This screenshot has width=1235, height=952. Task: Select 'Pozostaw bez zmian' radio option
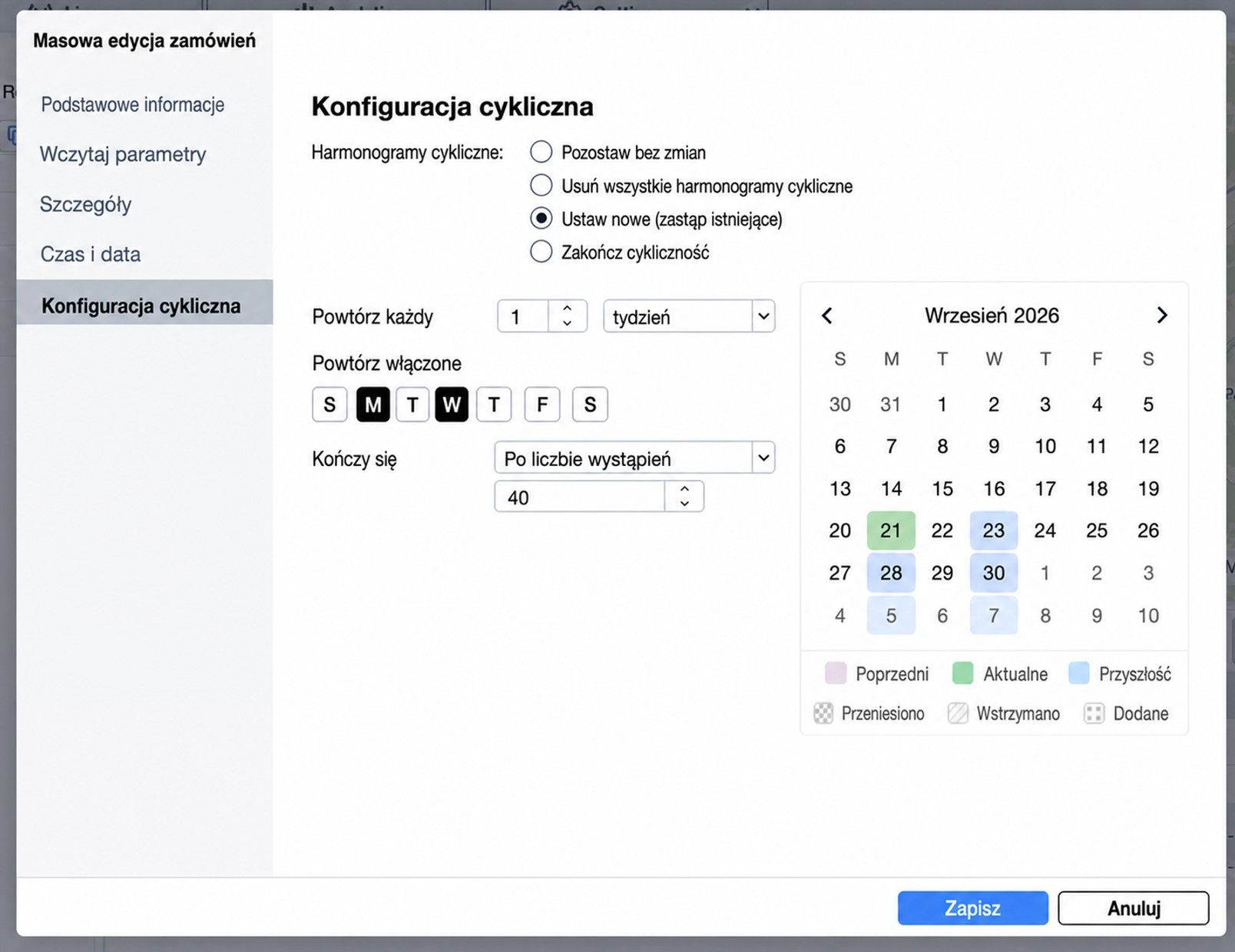pos(541,152)
